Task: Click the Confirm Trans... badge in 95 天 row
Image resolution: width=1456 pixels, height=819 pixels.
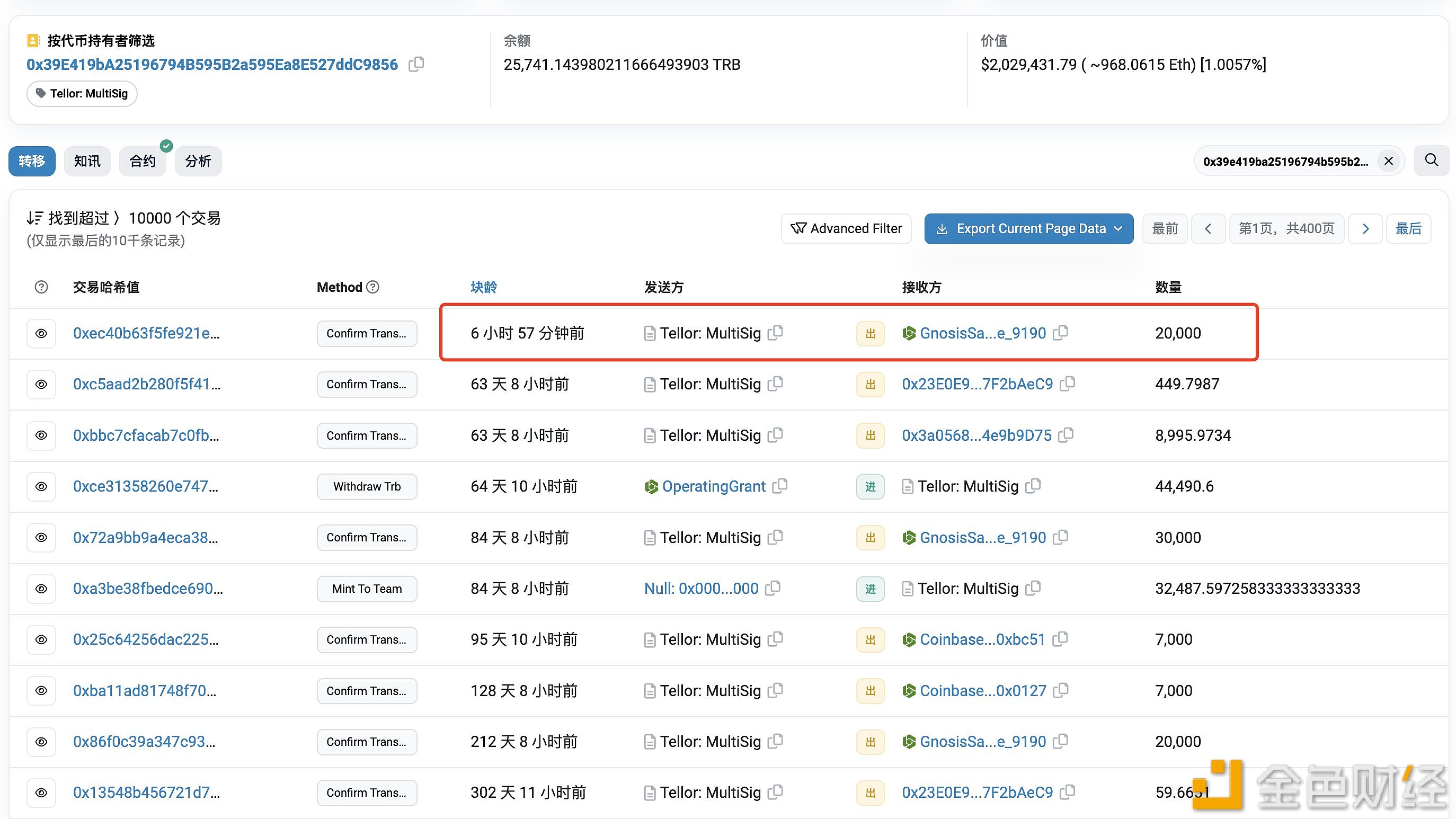Action: pyautogui.click(x=367, y=640)
